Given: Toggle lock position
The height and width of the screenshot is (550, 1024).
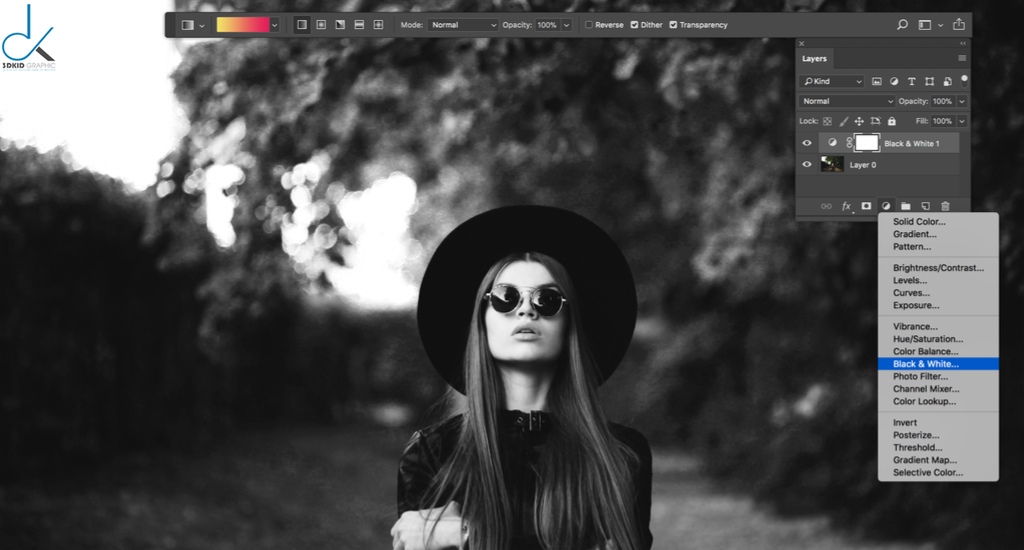Looking at the screenshot, I should [859, 121].
